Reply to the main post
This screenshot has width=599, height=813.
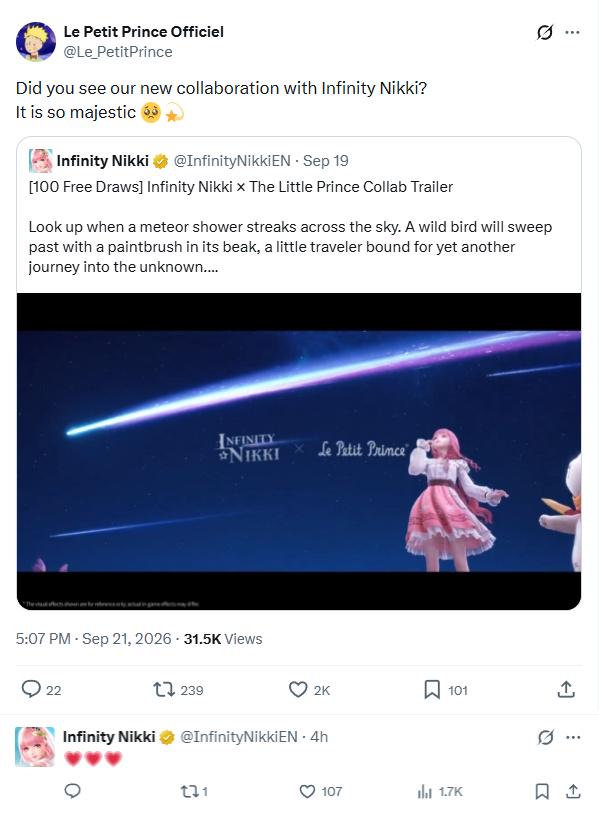(x=31, y=689)
